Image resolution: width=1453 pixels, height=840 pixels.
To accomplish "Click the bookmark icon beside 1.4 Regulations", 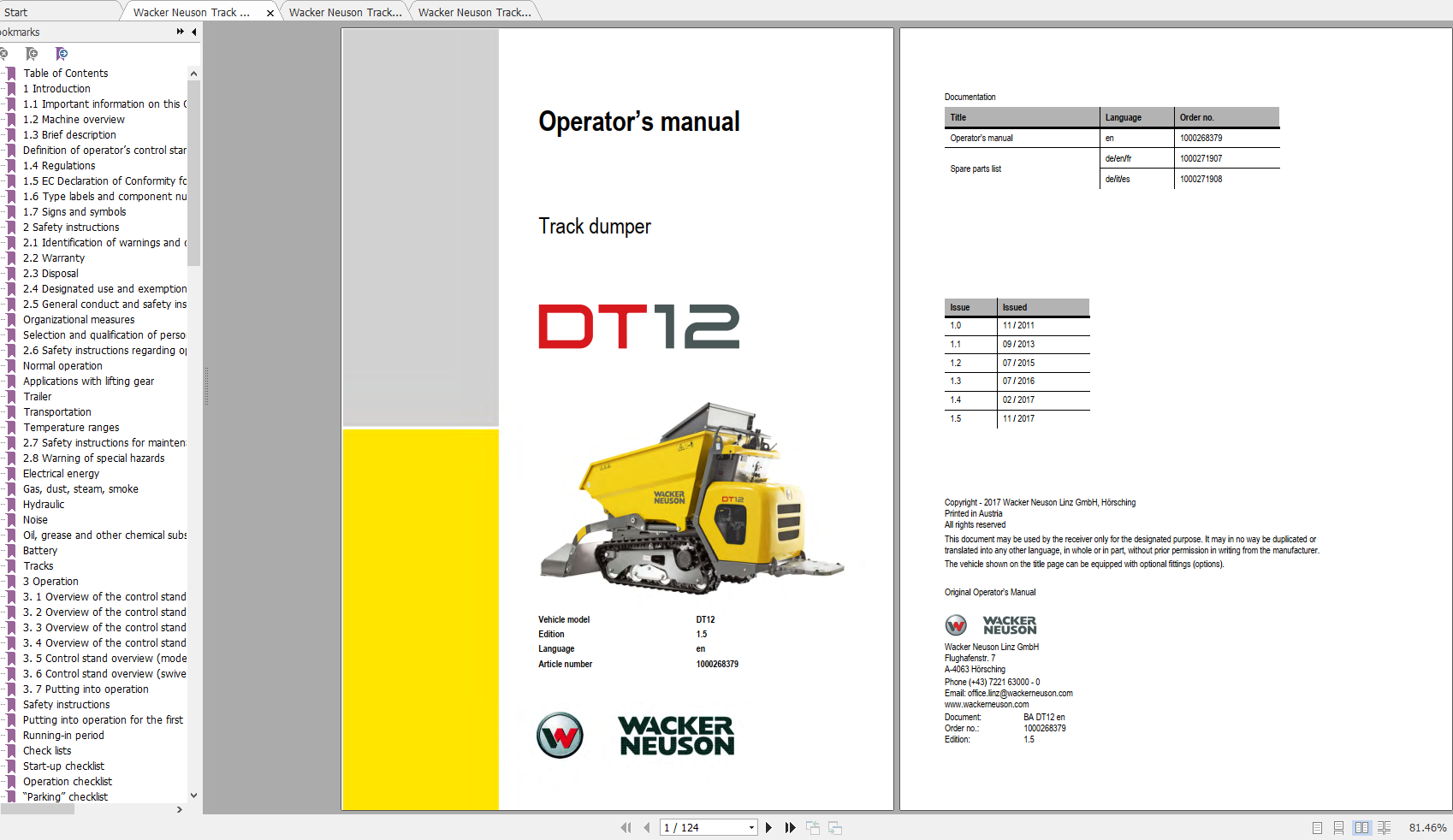I will click(x=12, y=166).
